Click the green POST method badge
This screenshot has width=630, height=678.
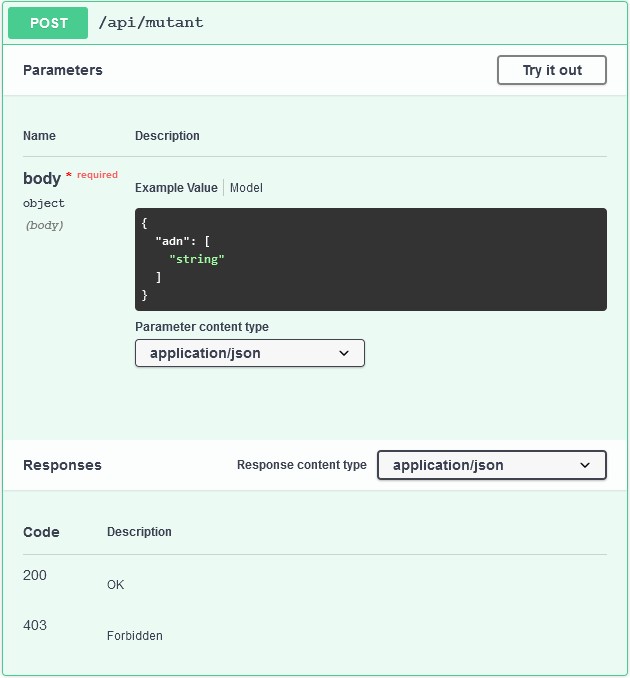click(48, 23)
